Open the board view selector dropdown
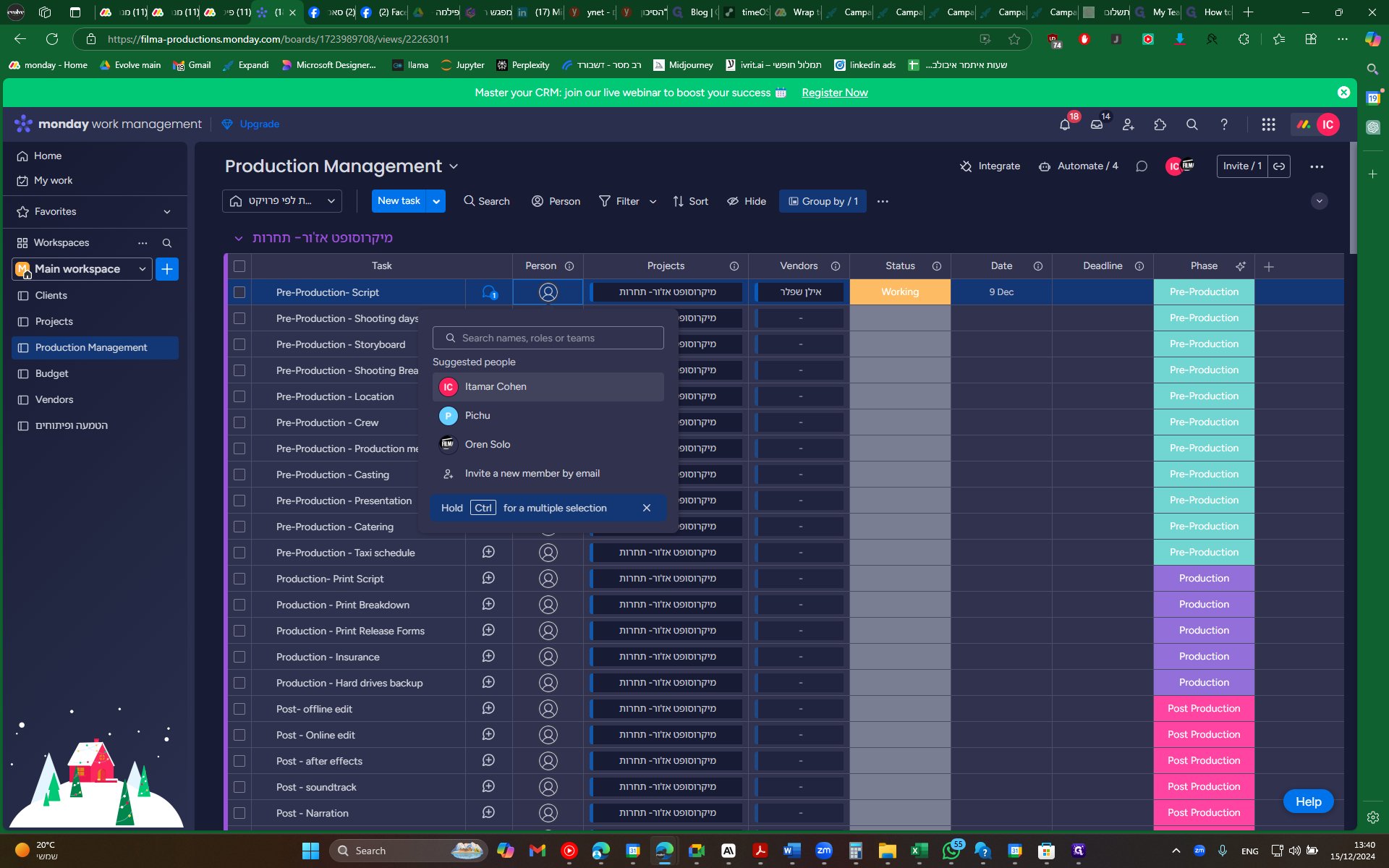Screen dimensions: 1389x868 [x=281, y=201]
